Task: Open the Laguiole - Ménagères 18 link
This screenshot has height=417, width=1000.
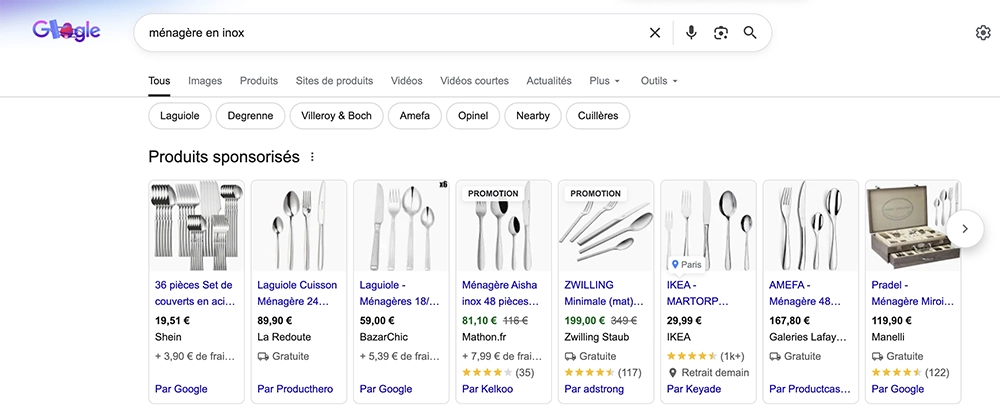Action: click(x=400, y=293)
